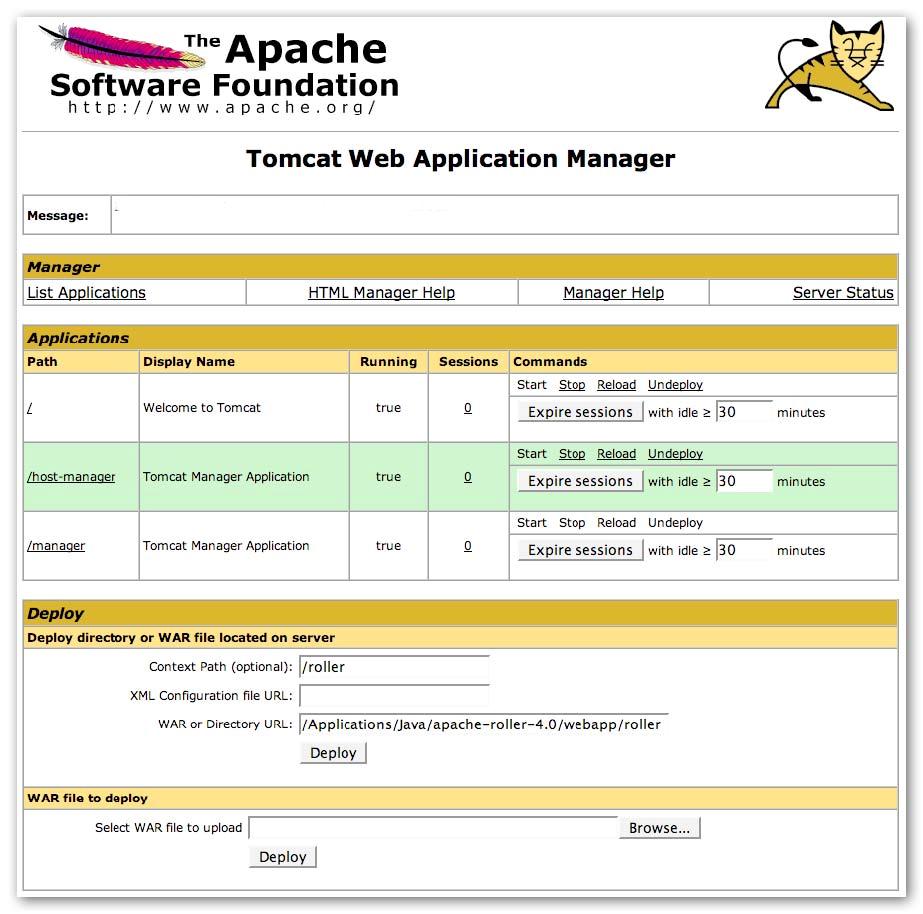Image resolution: width=923 pixels, height=914 pixels.
Task: Click sessions count for Welcome to Tomcat row
Action: click(468, 408)
